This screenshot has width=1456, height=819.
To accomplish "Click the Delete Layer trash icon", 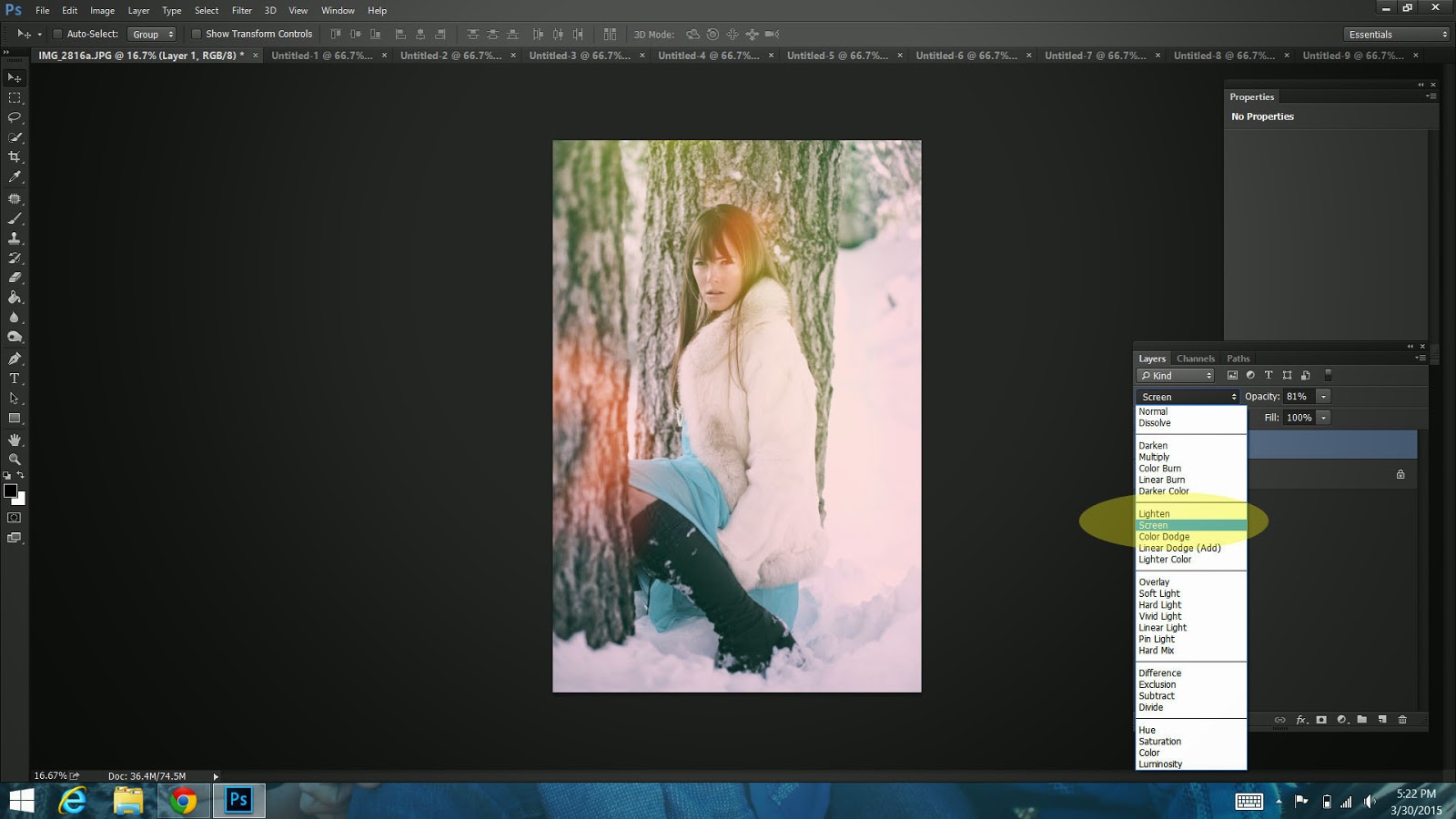I will click(x=1402, y=720).
